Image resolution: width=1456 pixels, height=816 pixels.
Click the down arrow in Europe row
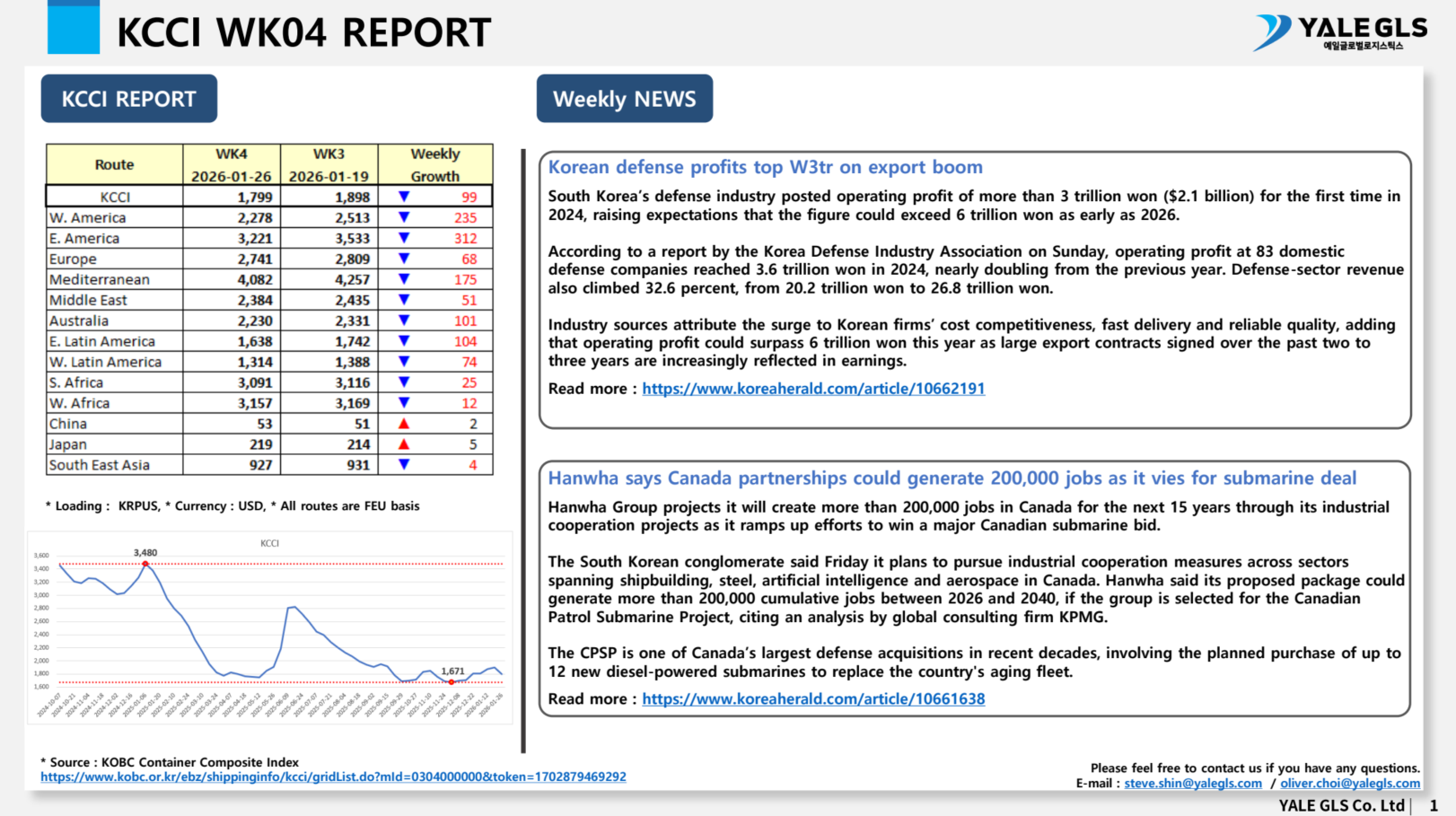(404, 259)
